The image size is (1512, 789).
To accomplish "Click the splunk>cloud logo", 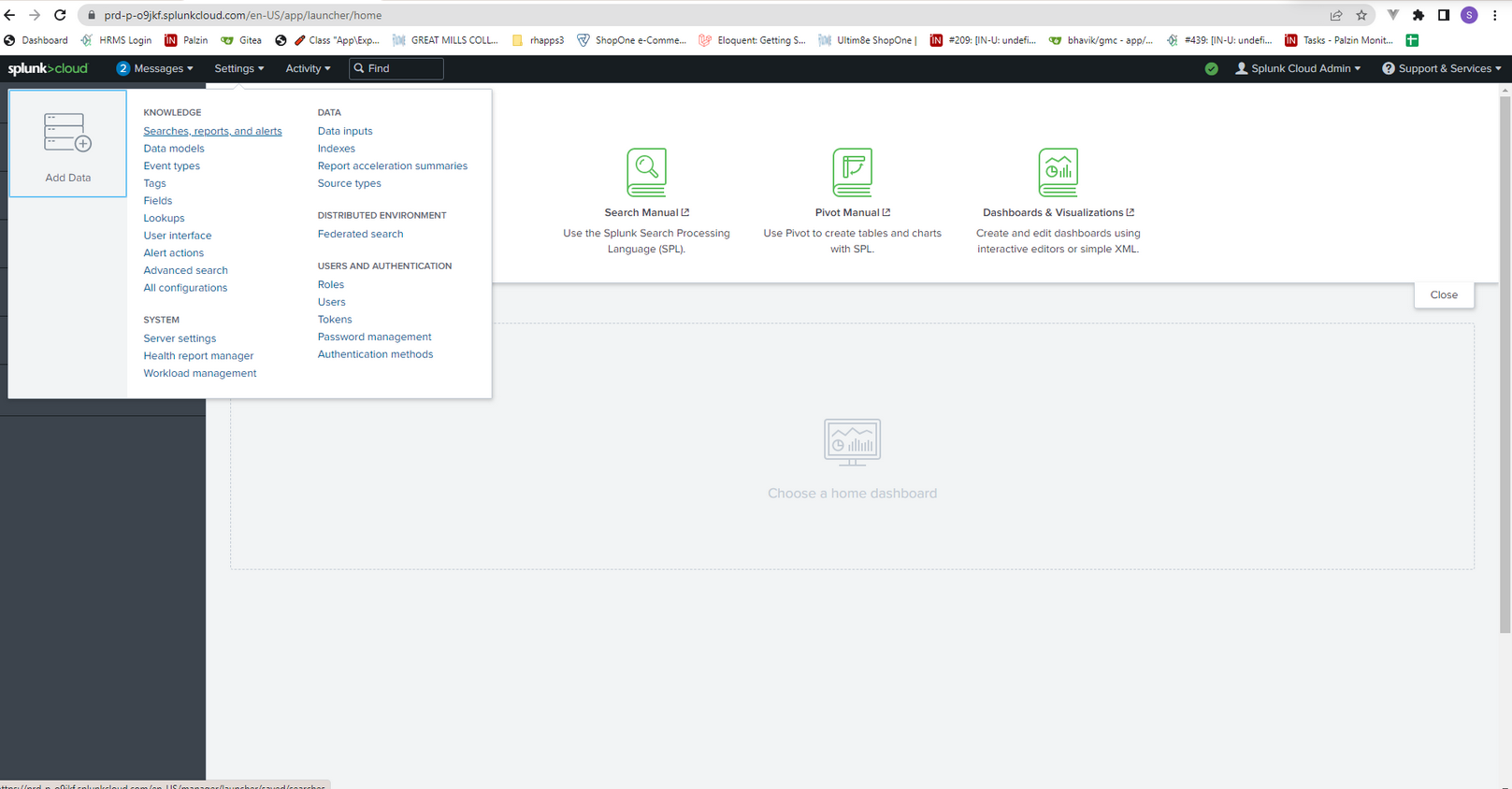I will [x=48, y=68].
